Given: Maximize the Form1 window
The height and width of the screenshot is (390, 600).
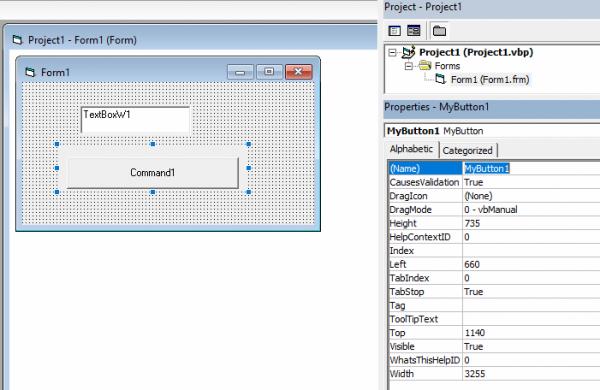Looking at the screenshot, I should [x=269, y=72].
